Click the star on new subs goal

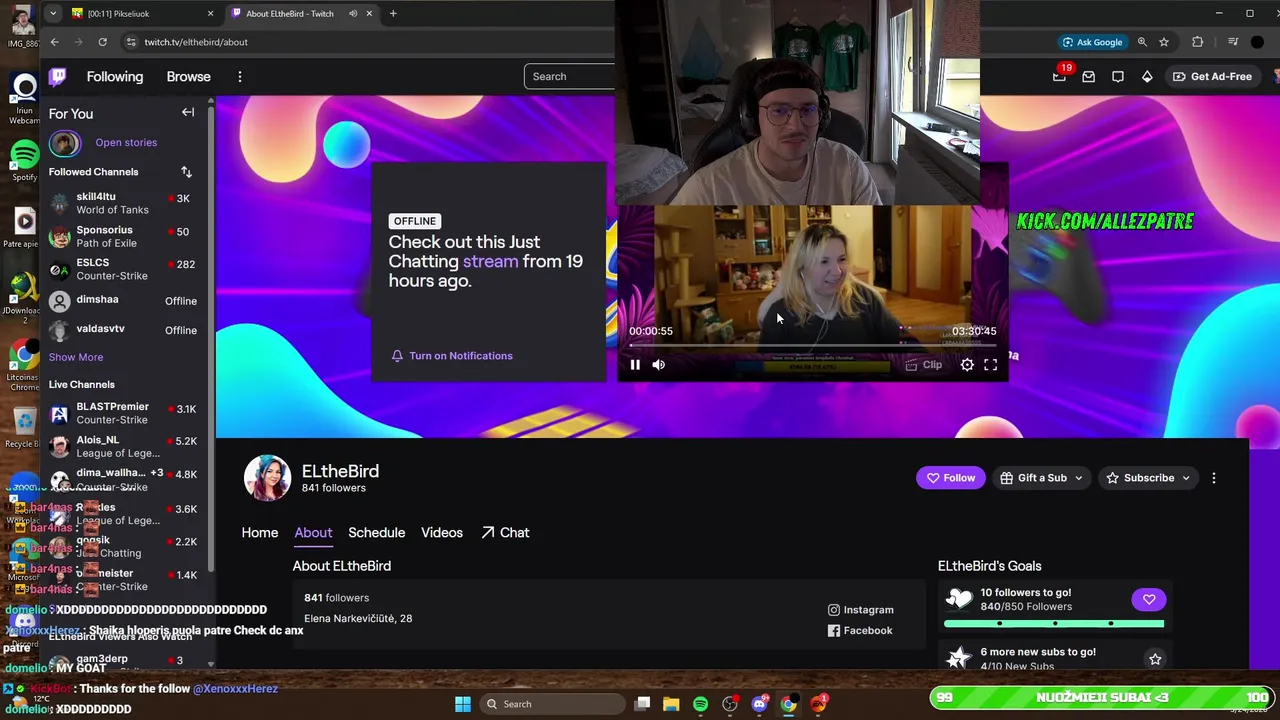(1155, 659)
